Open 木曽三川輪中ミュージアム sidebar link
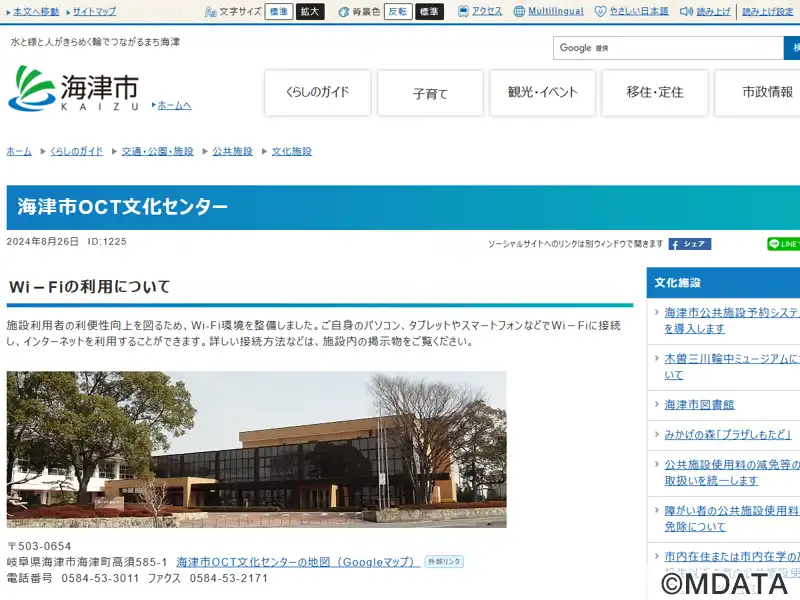Image resolution: width=800 pixels, height=600 pixels. (x=732, y=367)
